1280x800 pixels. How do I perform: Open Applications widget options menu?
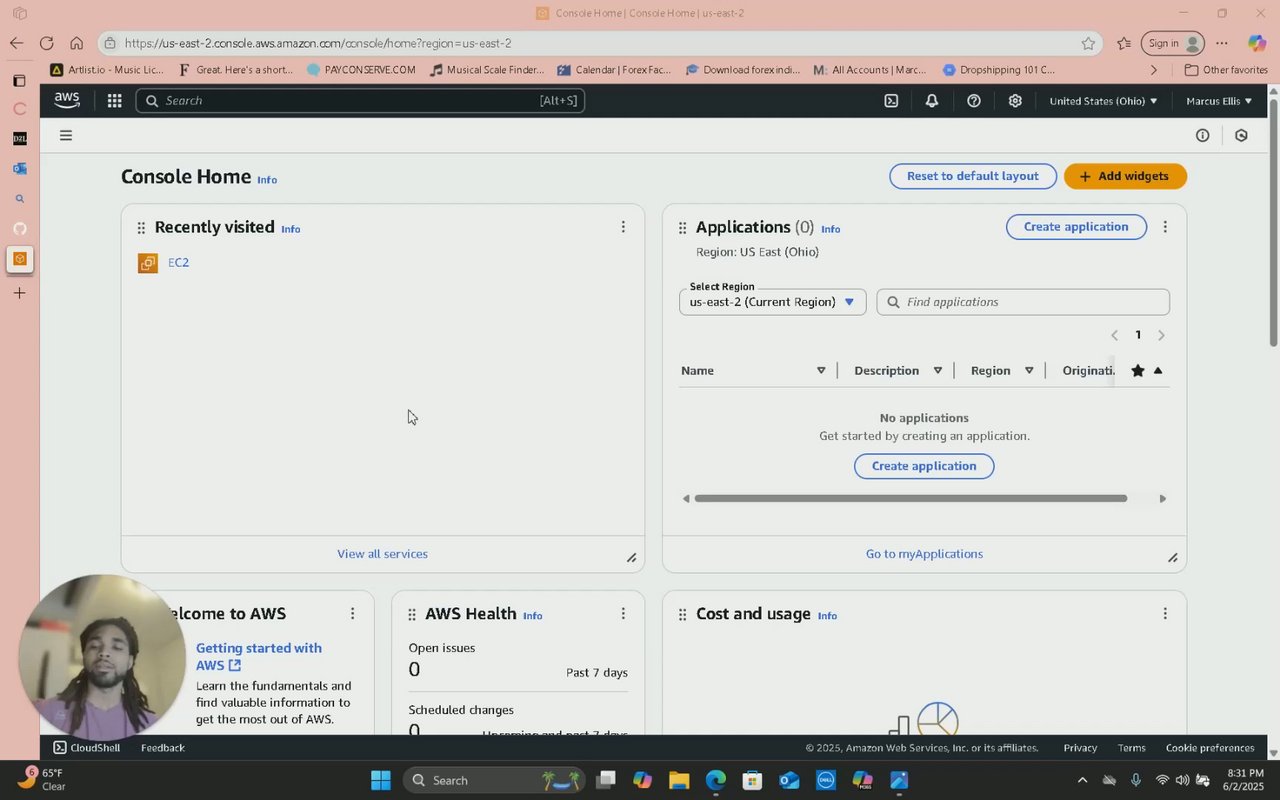tap(1165, 227)
